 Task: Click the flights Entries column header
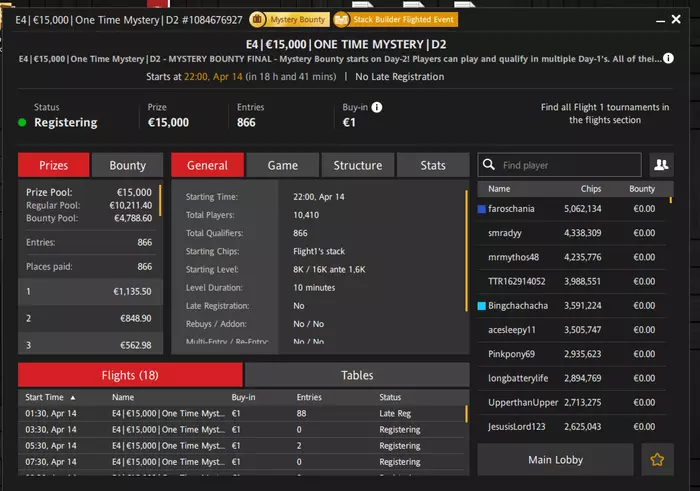pos(309,397)
